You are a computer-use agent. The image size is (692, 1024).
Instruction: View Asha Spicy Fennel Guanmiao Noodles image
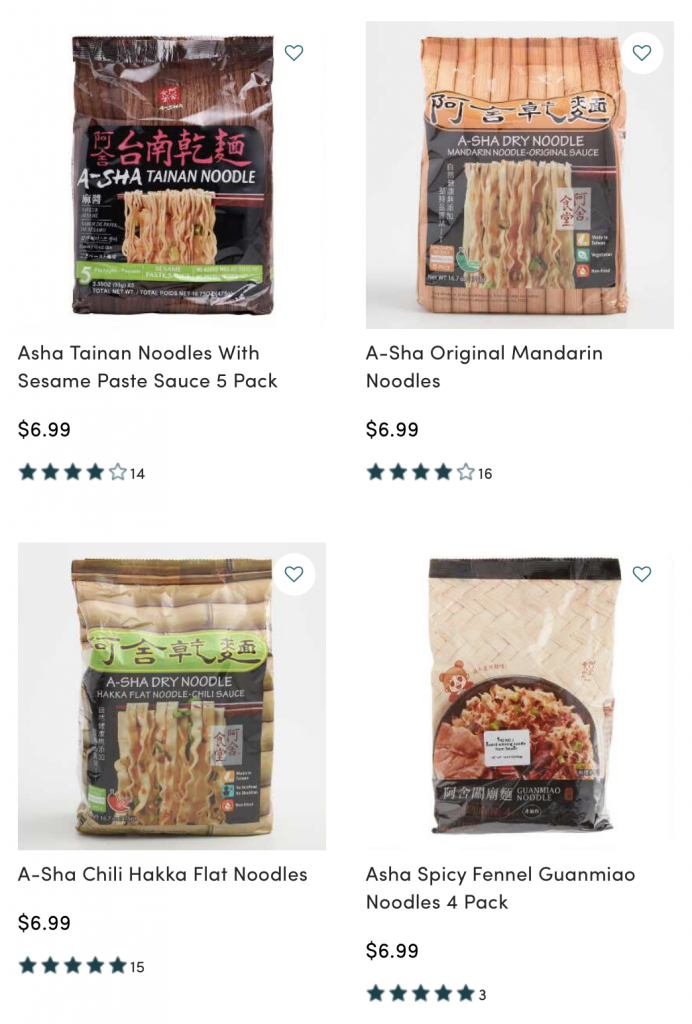(x=520, y=696)
